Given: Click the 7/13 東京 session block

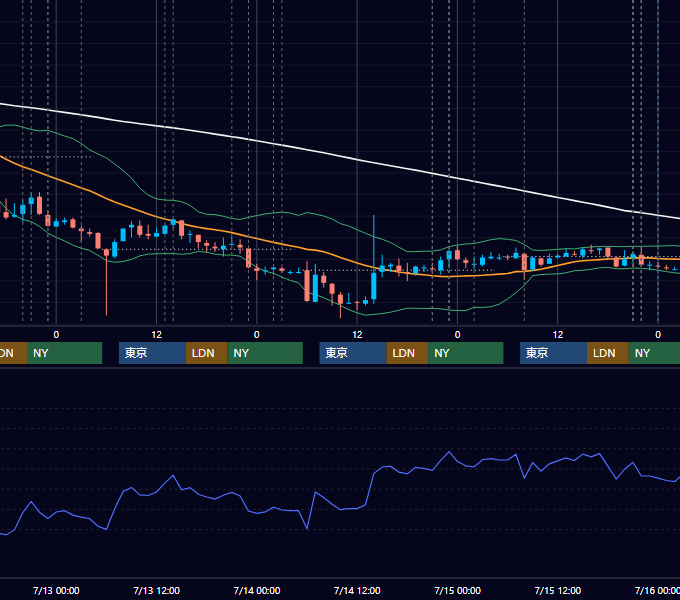Looking at the screenshot, I should pos(152,353).
